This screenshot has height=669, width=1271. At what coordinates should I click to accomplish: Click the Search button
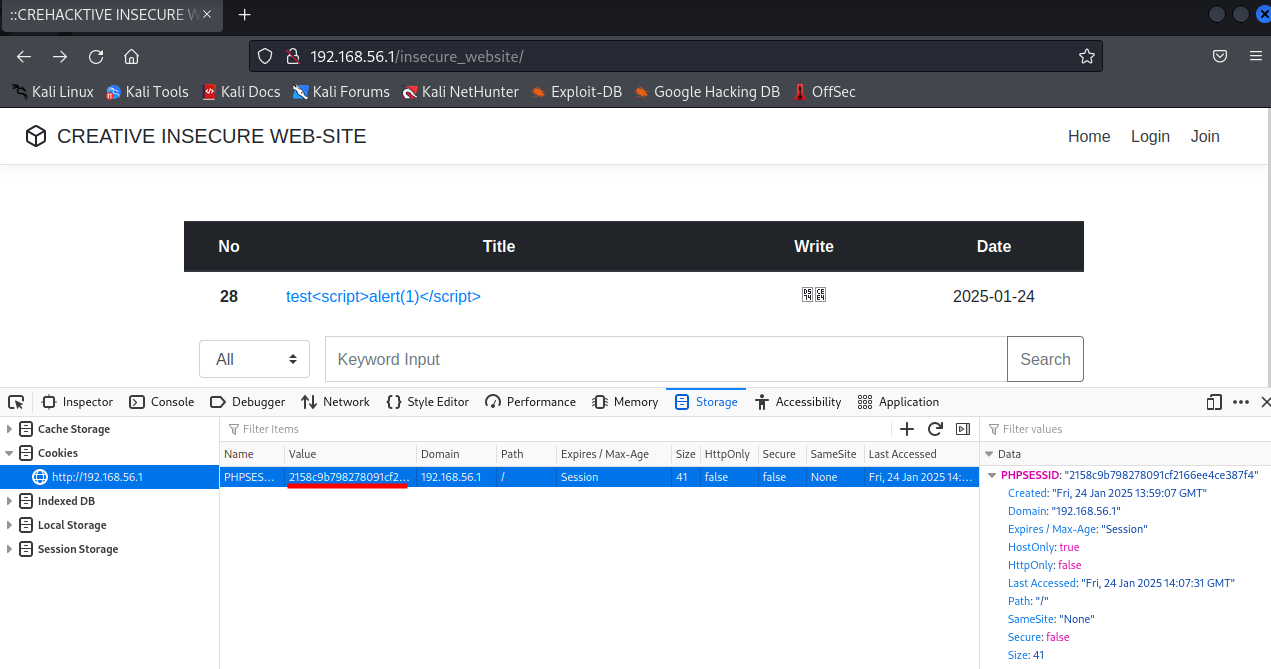[1045, 359]
